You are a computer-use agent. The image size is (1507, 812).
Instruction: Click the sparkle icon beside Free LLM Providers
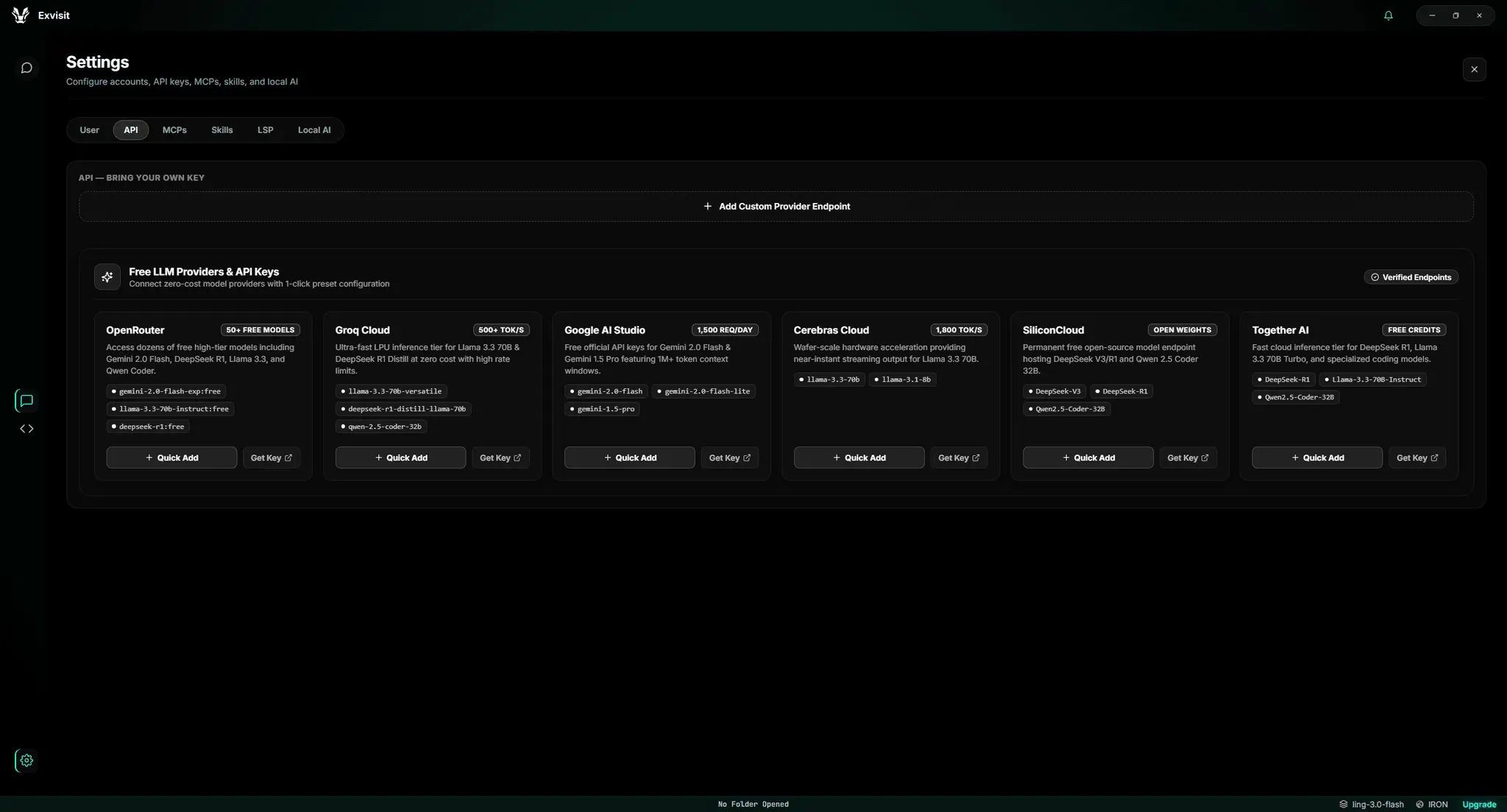(x=107, y=277)
